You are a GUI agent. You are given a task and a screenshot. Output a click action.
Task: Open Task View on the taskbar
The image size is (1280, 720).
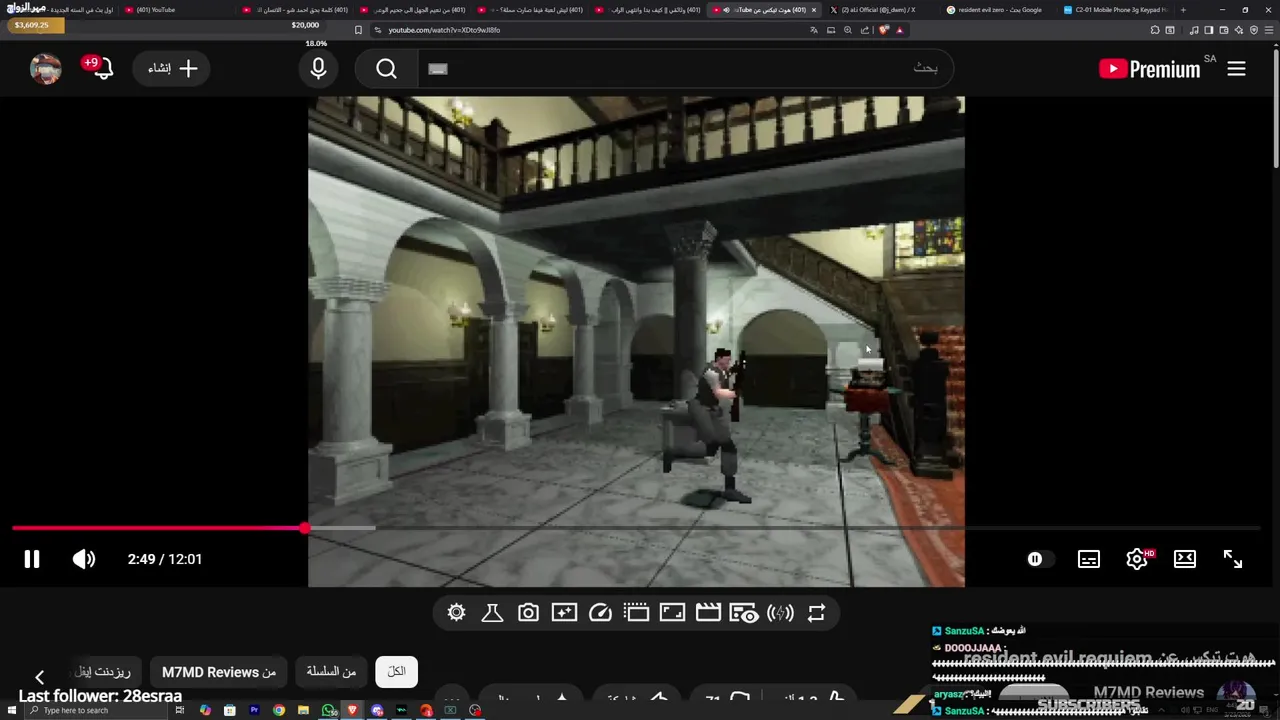tap(181, 710)
